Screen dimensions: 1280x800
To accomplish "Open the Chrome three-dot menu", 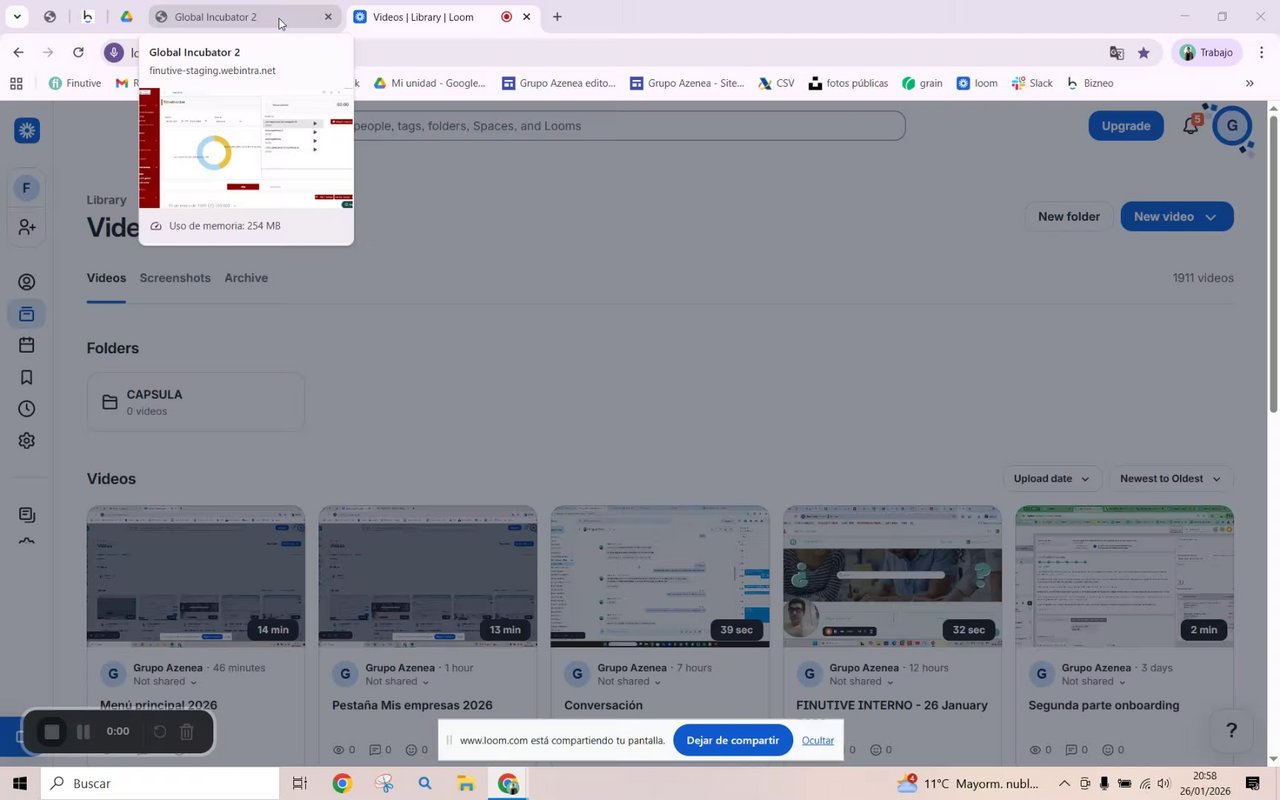I will pyautogui.click(x=1262, y=53).
